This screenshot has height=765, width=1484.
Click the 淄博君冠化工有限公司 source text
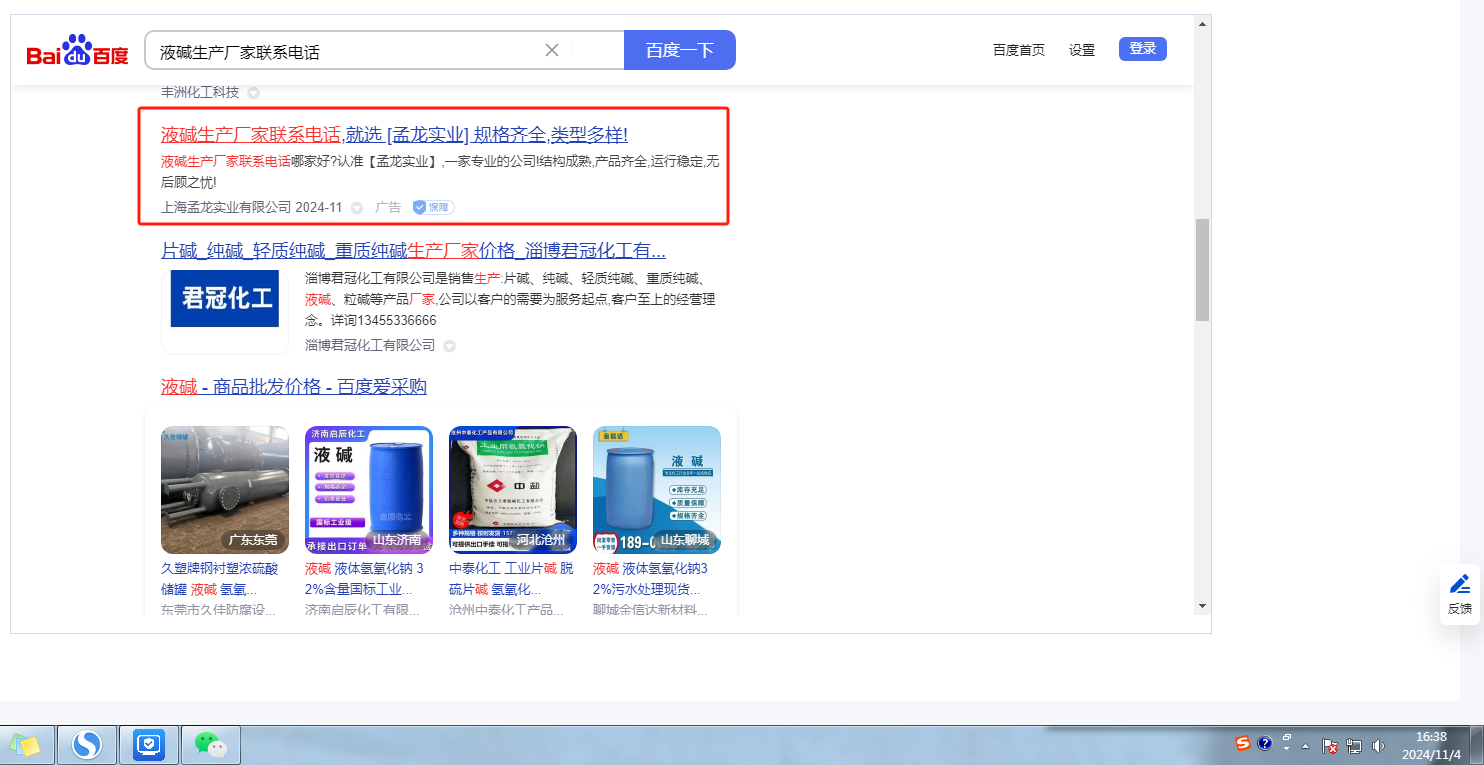click(370, 346)
